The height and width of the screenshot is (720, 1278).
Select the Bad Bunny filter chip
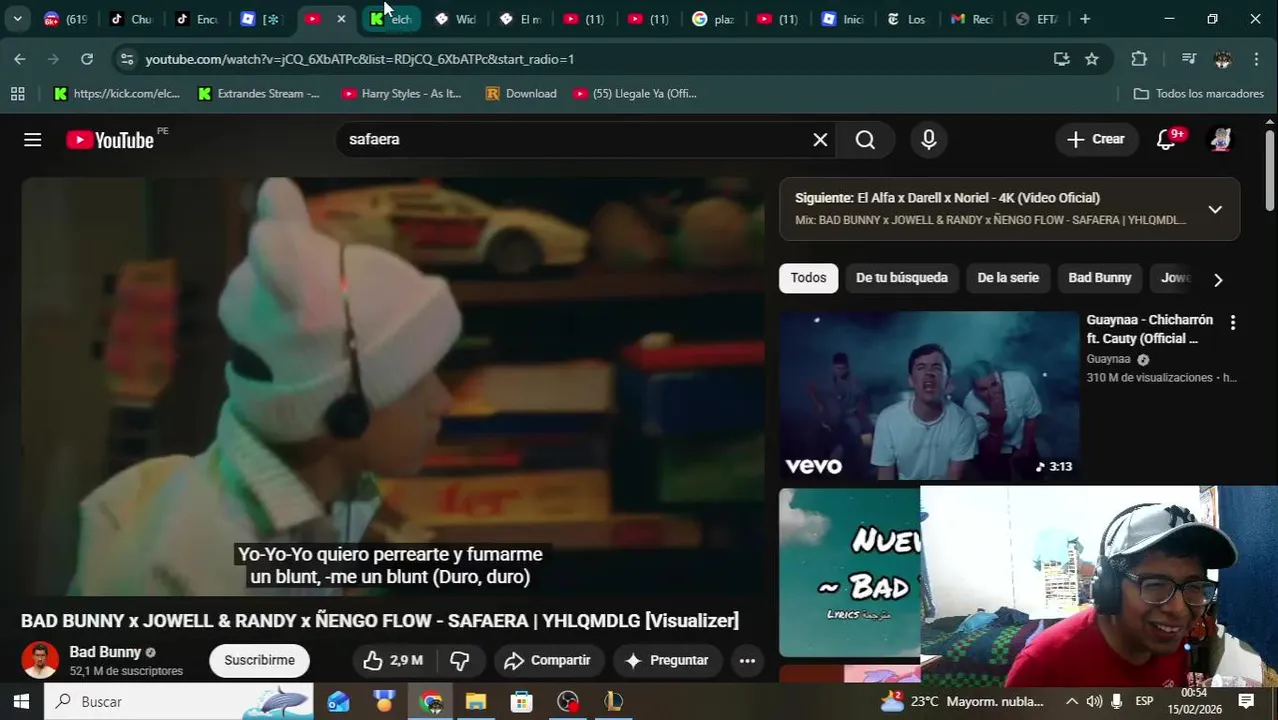tap(1100, 278)
